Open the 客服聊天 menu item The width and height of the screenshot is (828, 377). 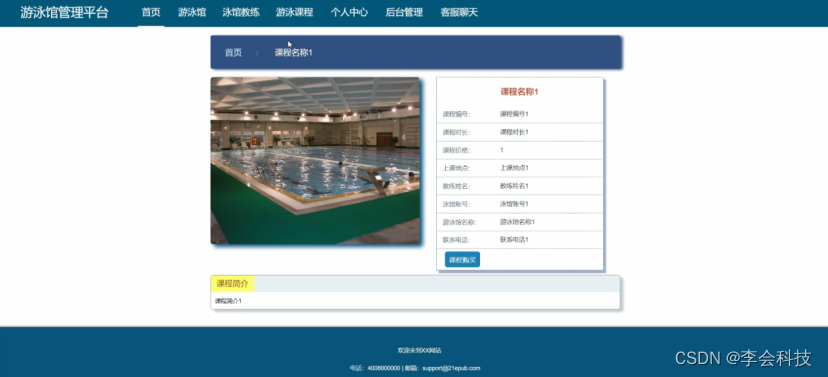pos(459,13)
